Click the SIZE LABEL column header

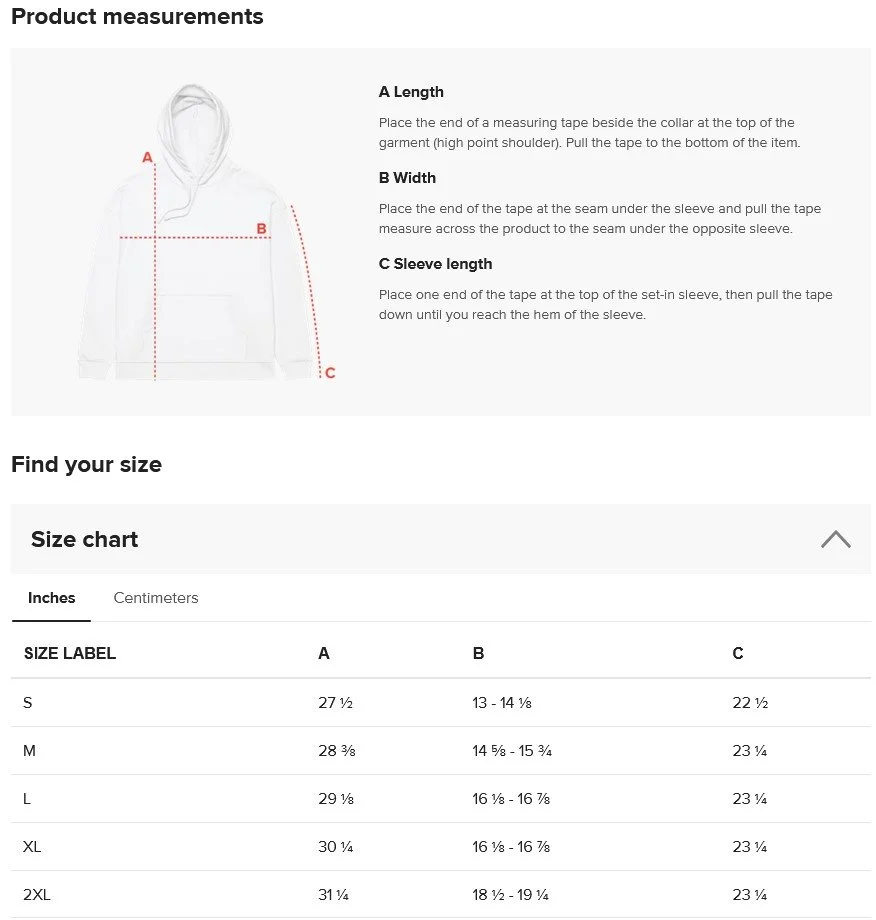click(70, 653)
